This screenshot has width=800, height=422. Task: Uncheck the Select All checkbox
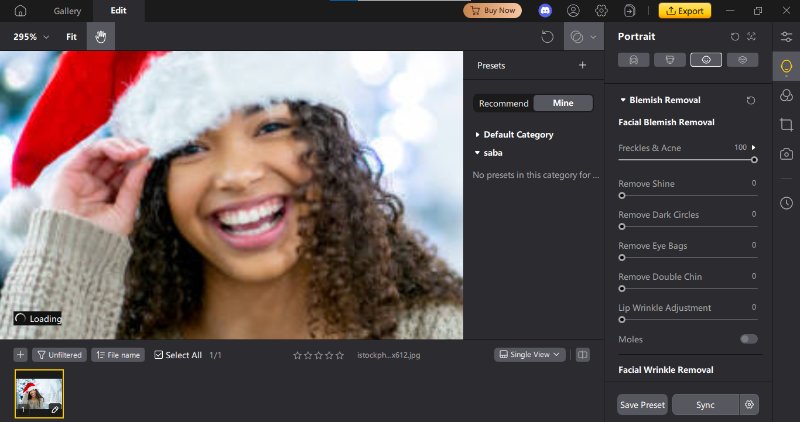(x=159, y=355)
